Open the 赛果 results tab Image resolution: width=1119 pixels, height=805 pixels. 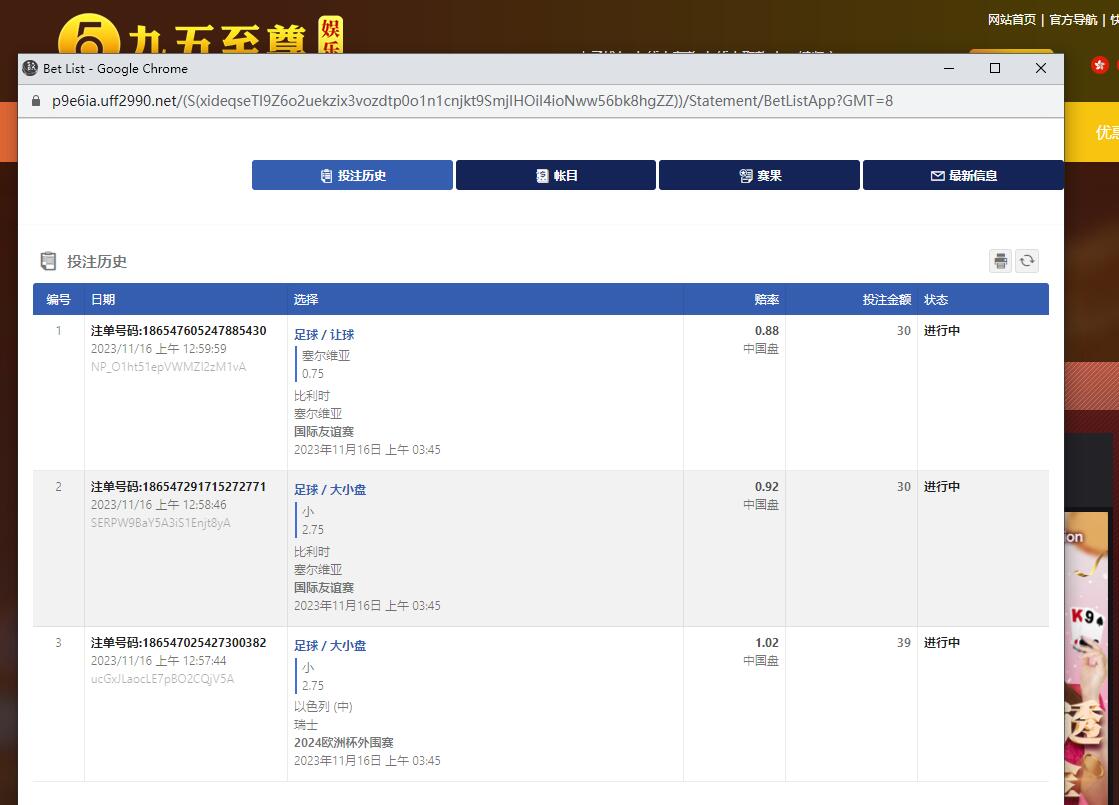(x=759, y=175)
